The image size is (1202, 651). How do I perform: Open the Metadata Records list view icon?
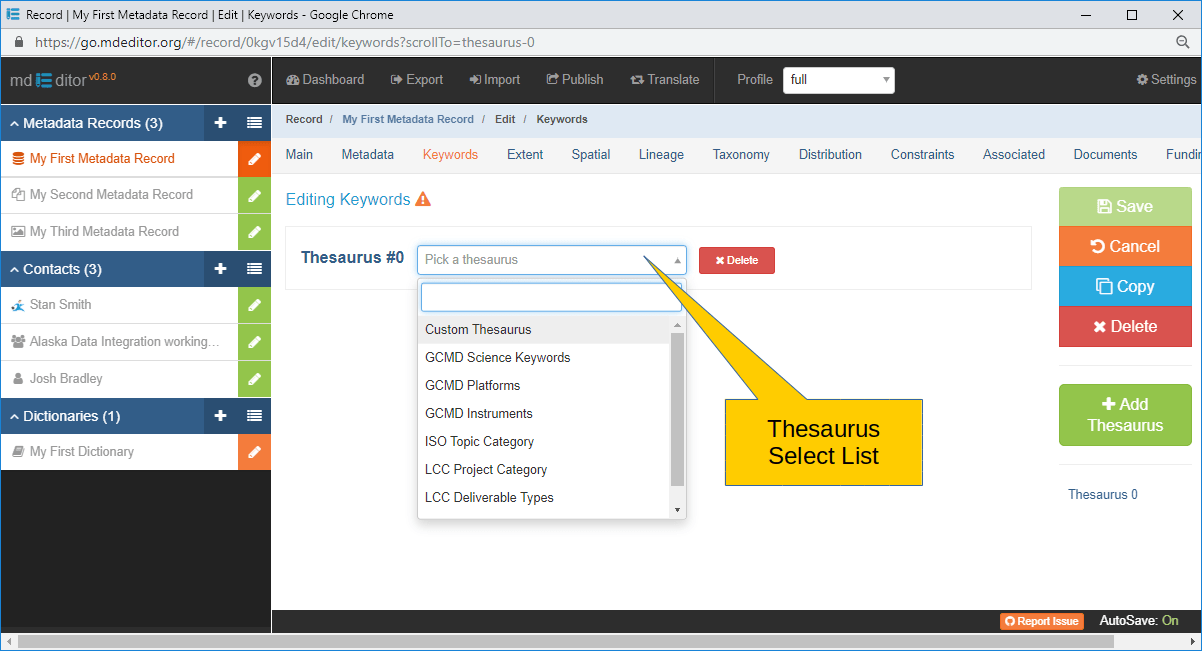click(x=253, y=122)
